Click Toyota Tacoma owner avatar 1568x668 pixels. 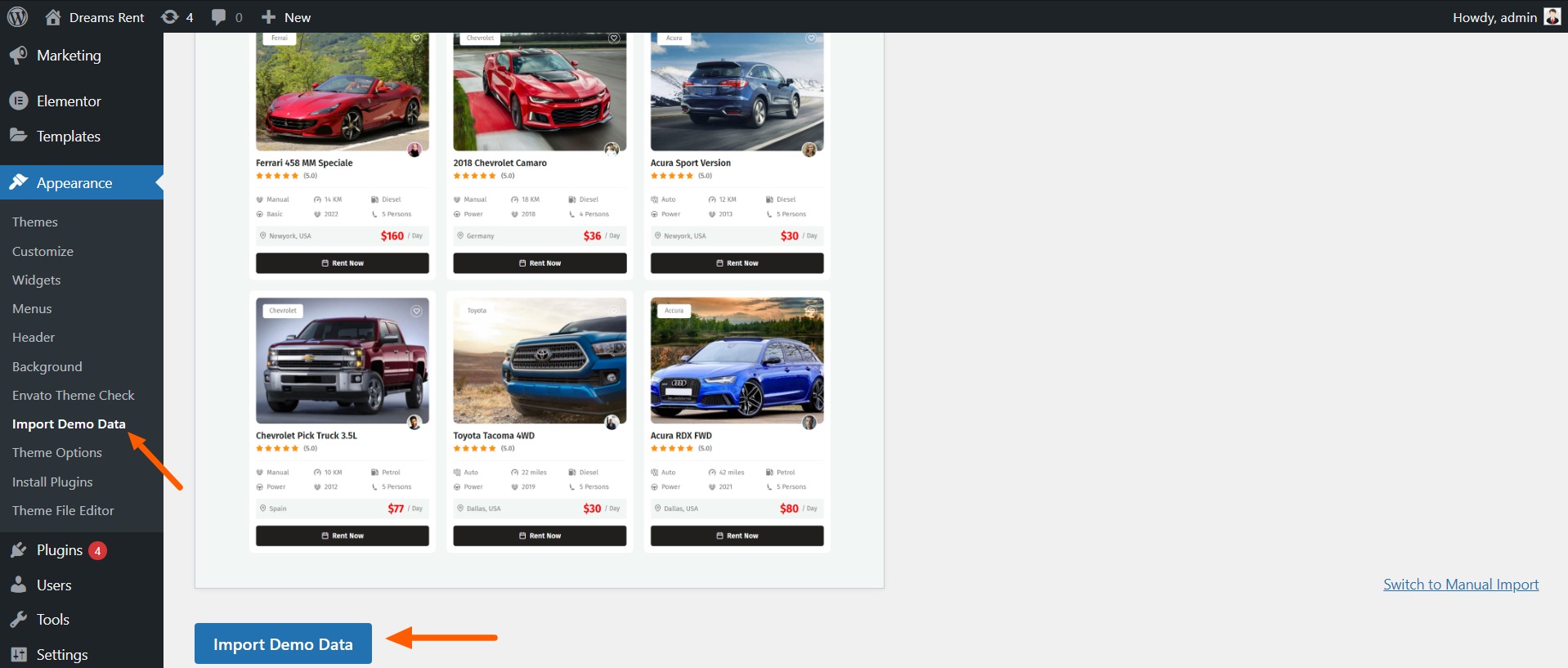[612, 422]
